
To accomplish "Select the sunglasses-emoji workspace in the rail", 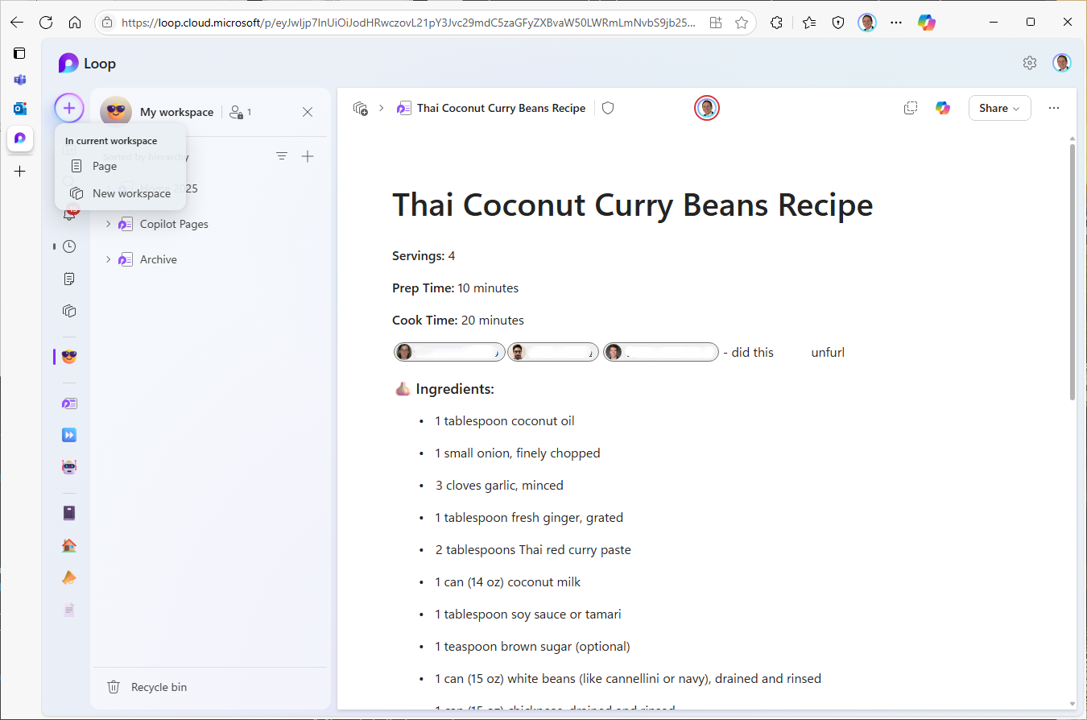I will click(69, 357).
